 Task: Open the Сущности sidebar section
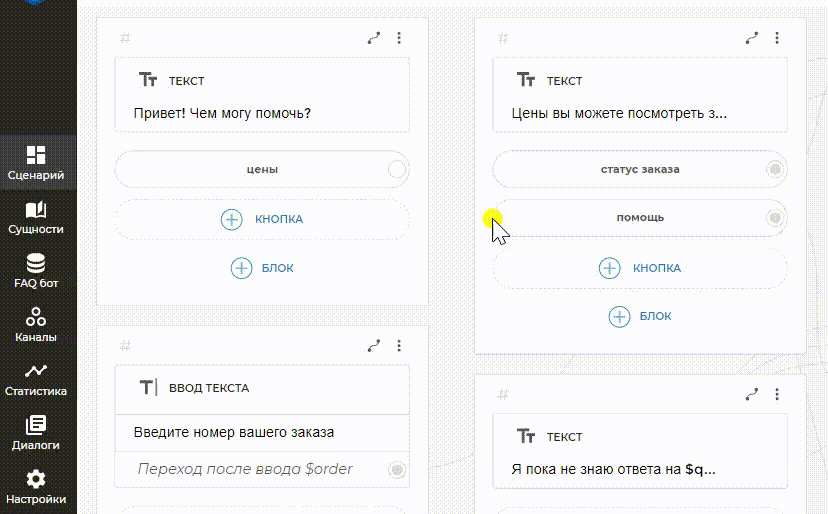[36, 217]
